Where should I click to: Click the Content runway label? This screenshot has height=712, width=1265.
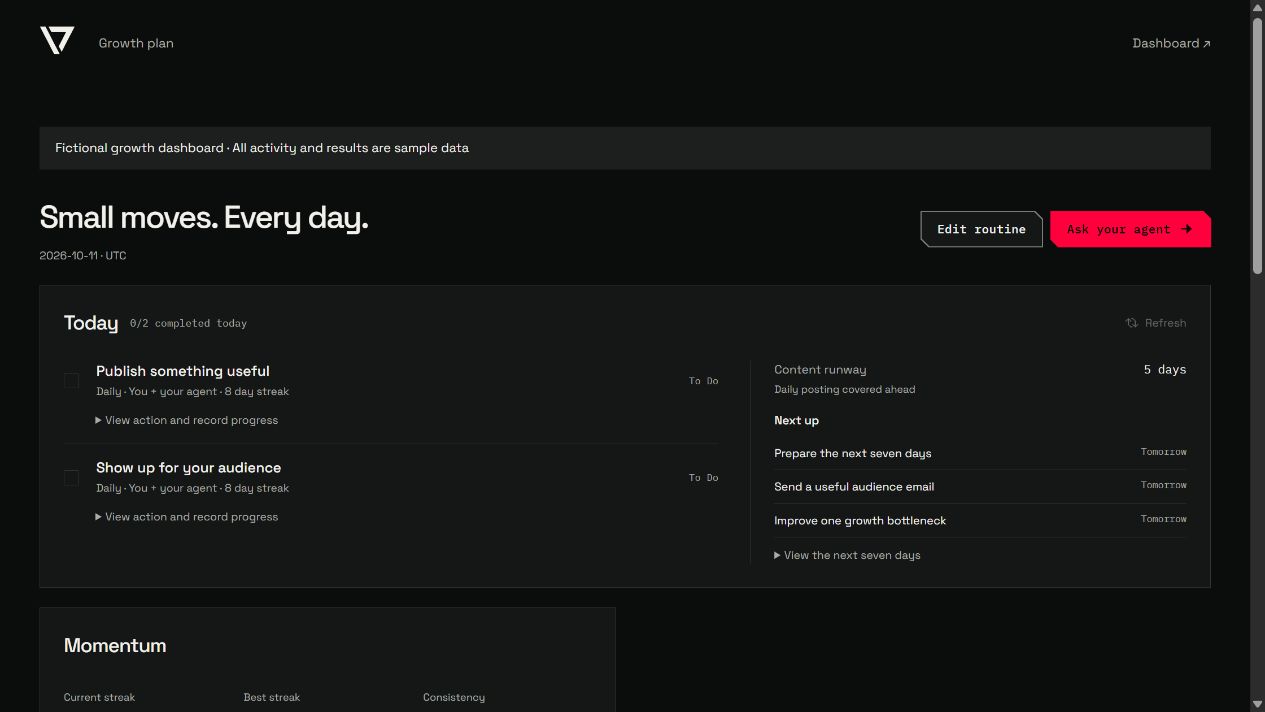(x=820, y=370)
